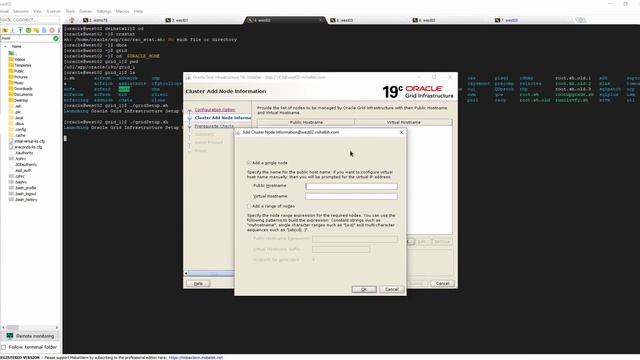Click the download arrow icon in the file toolbar
This screenshot has height=360, width=640.
coord(13,30)
